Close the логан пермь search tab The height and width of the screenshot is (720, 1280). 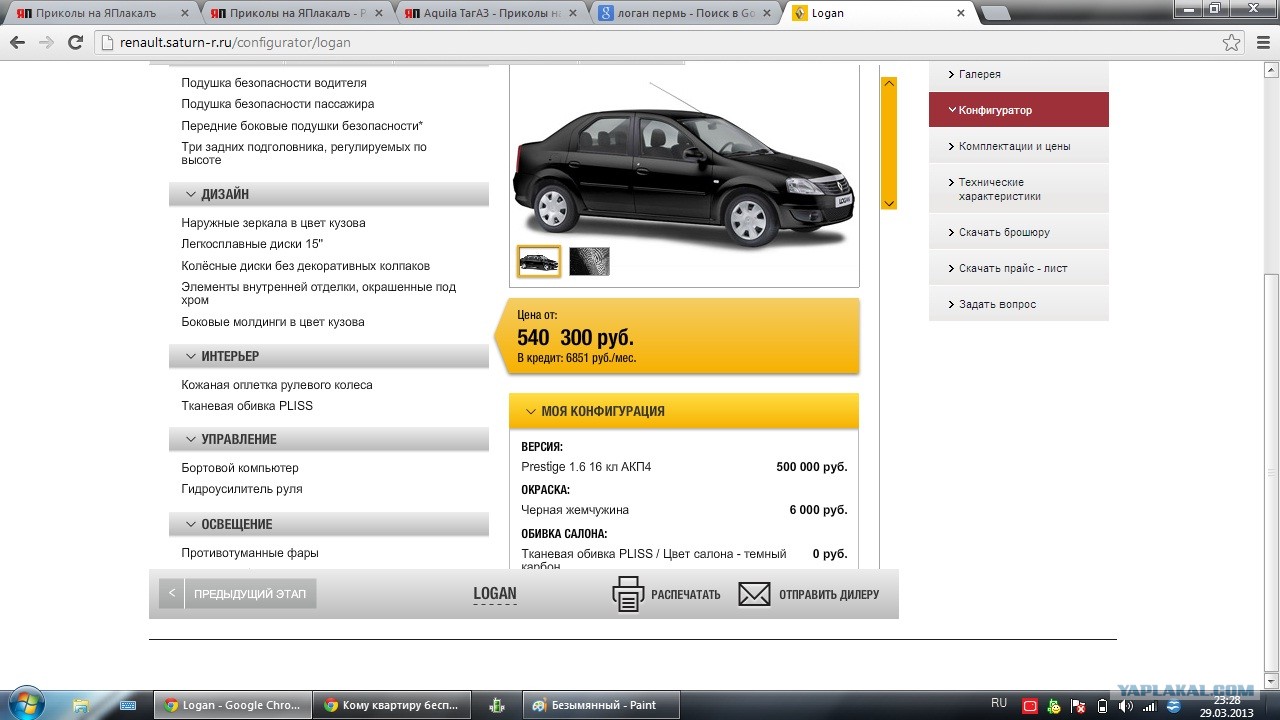click(769, 13)
